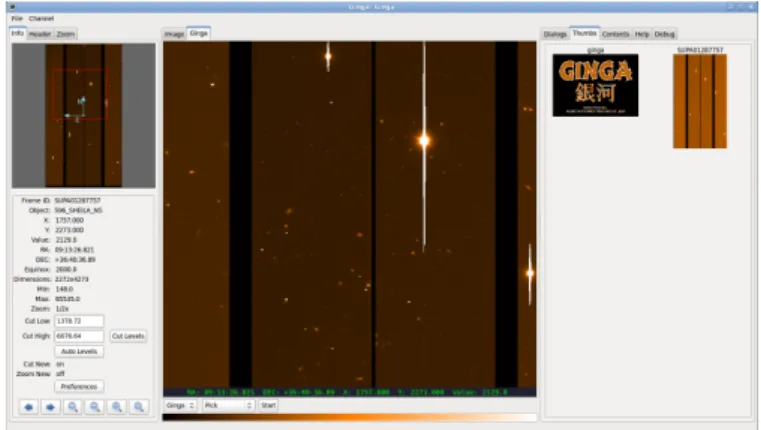Click the Min value 148.0

point(64,289)
